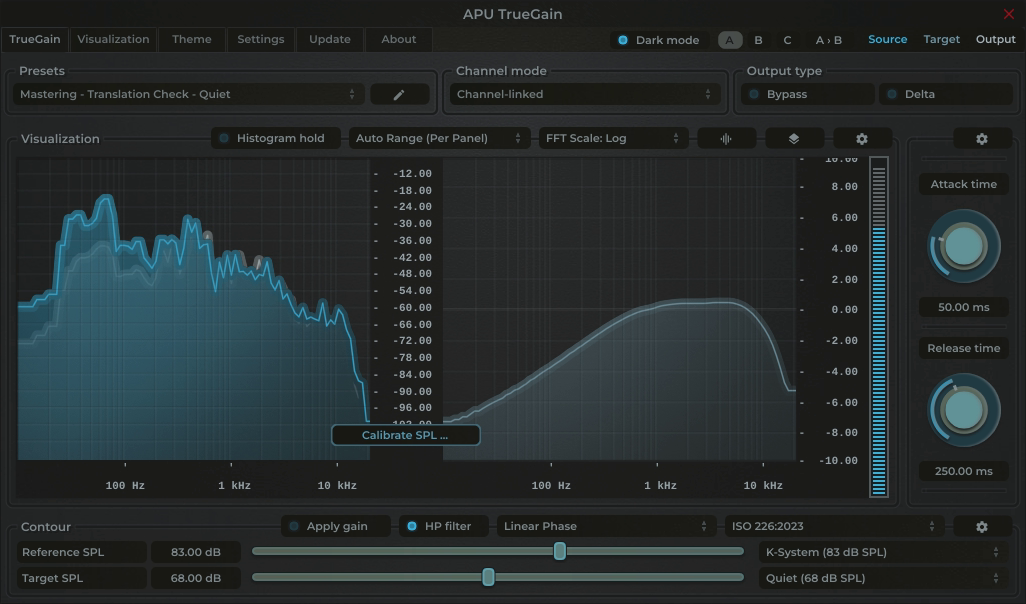Enable Apply gain
The height and width of the screenshot is (604, 1026).
coord(336,526)
